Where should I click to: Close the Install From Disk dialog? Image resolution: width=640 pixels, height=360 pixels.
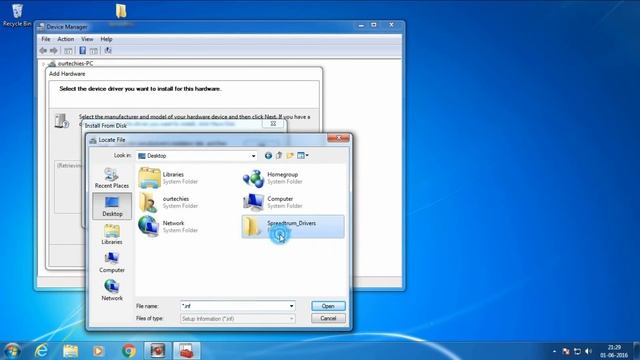click(x=273, y=123)
